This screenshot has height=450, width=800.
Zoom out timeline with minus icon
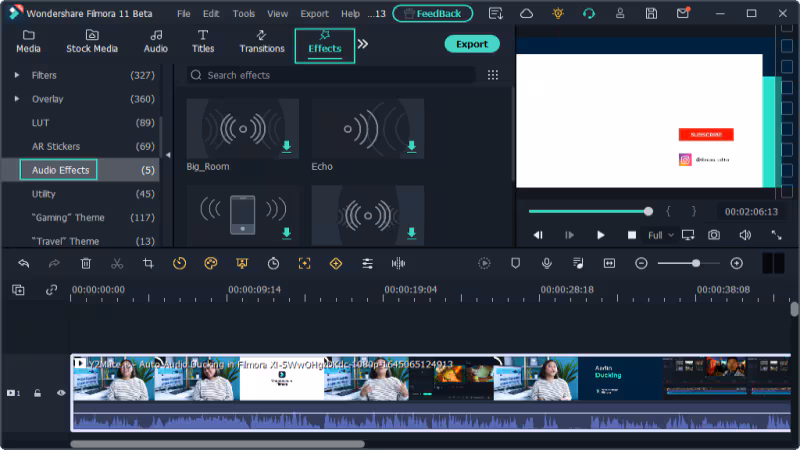641,263
